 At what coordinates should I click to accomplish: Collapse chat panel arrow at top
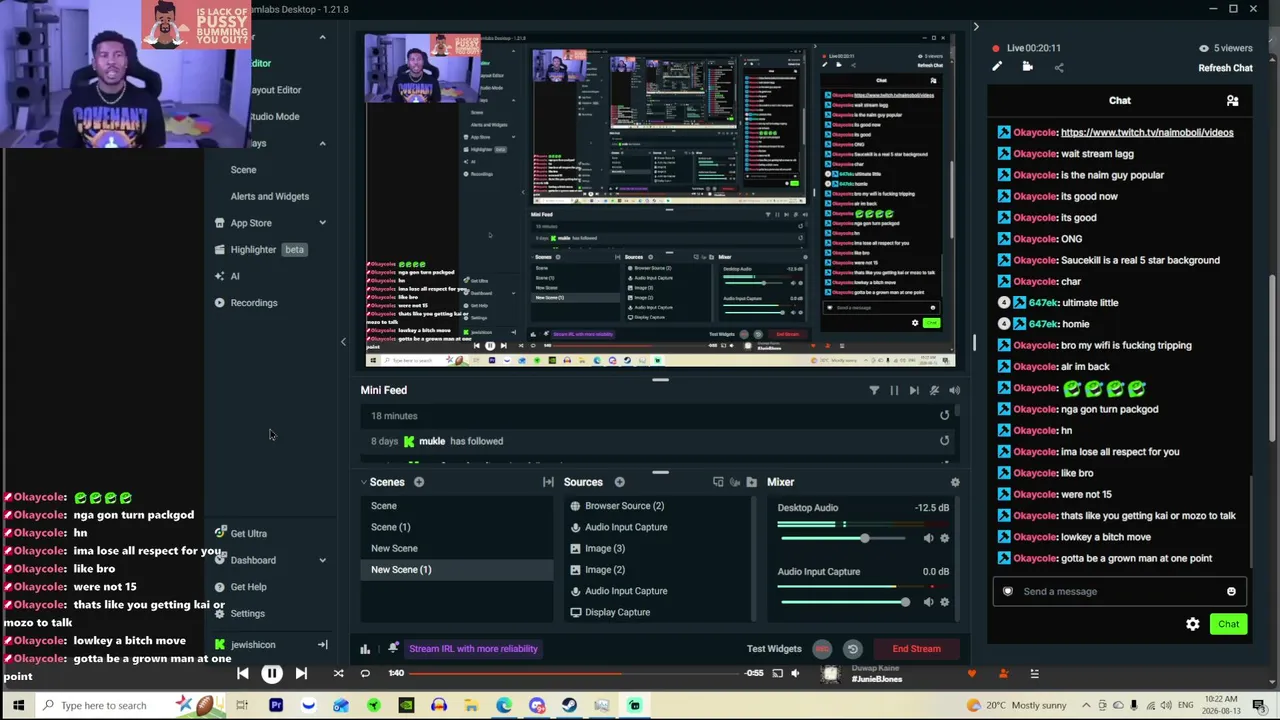(976, 27)
